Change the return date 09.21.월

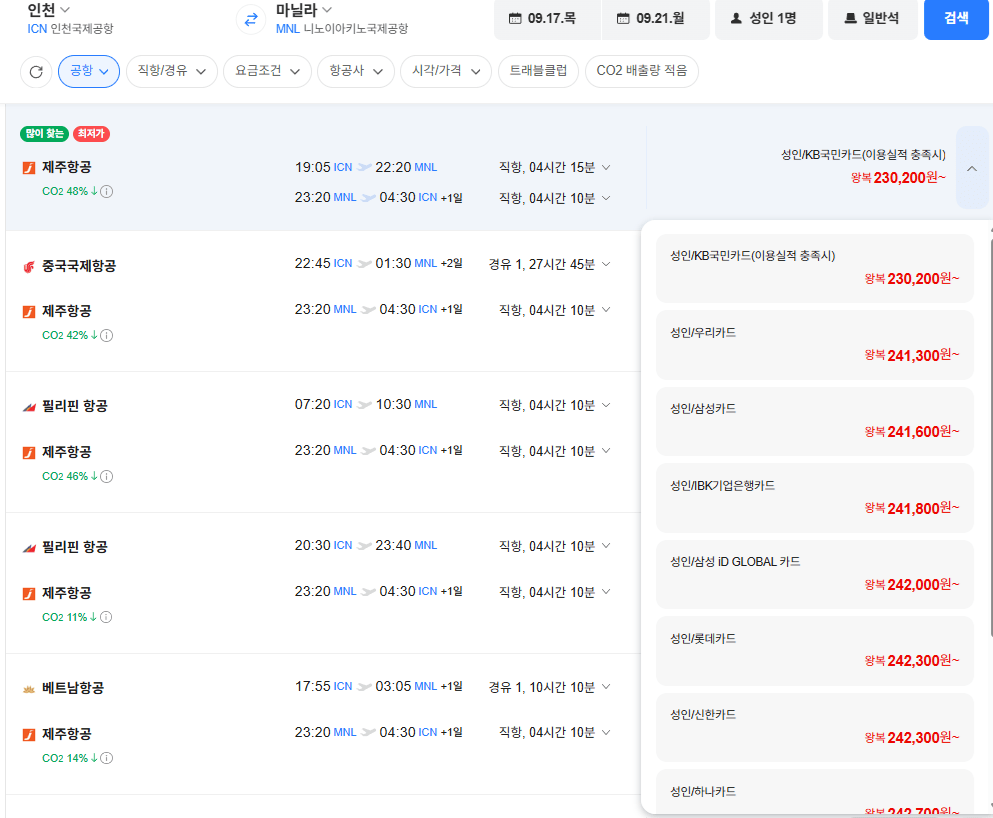(655, 19)
